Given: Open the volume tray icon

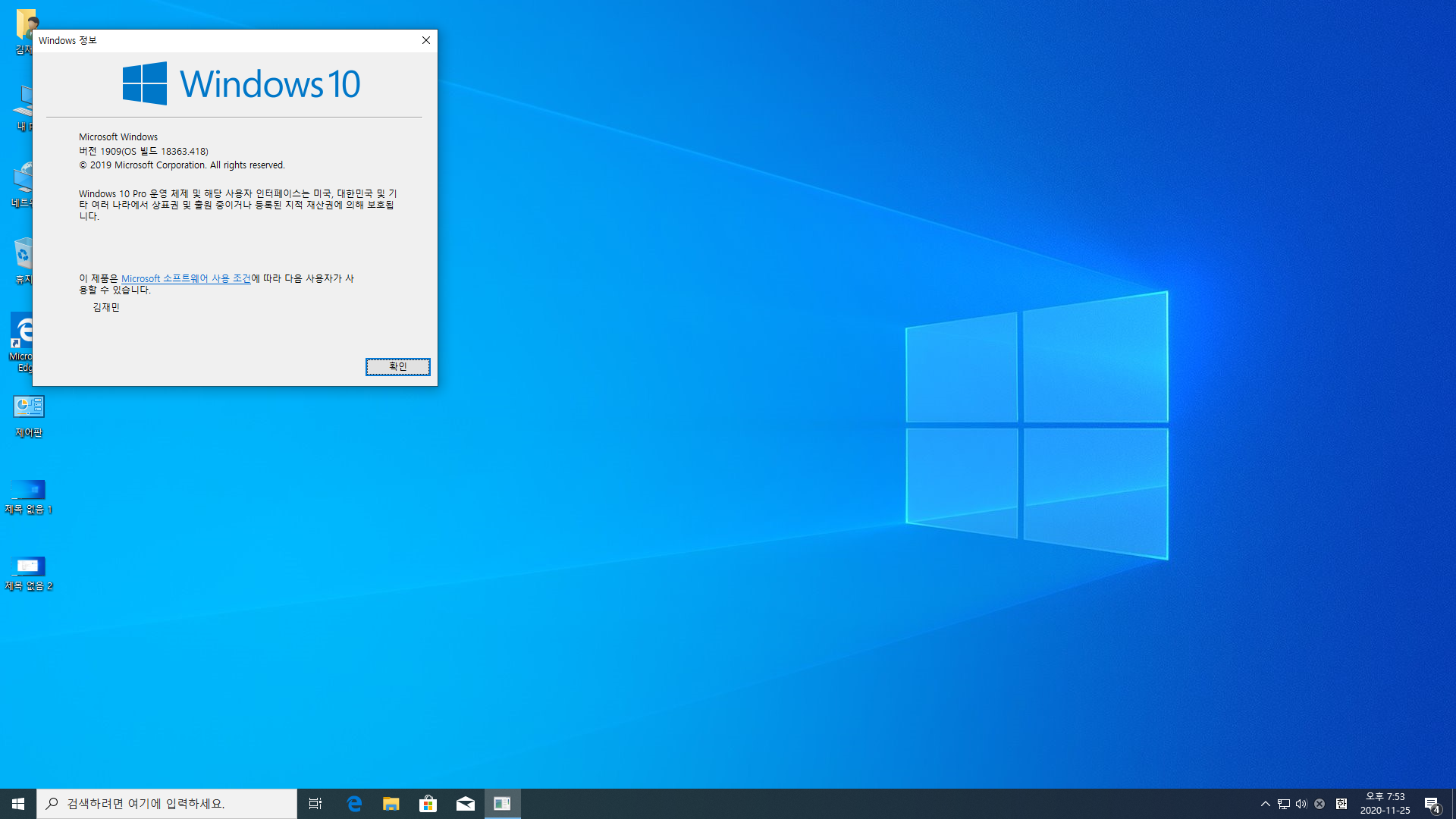Looking at the screenshot, I should (x=1301, y=804).
